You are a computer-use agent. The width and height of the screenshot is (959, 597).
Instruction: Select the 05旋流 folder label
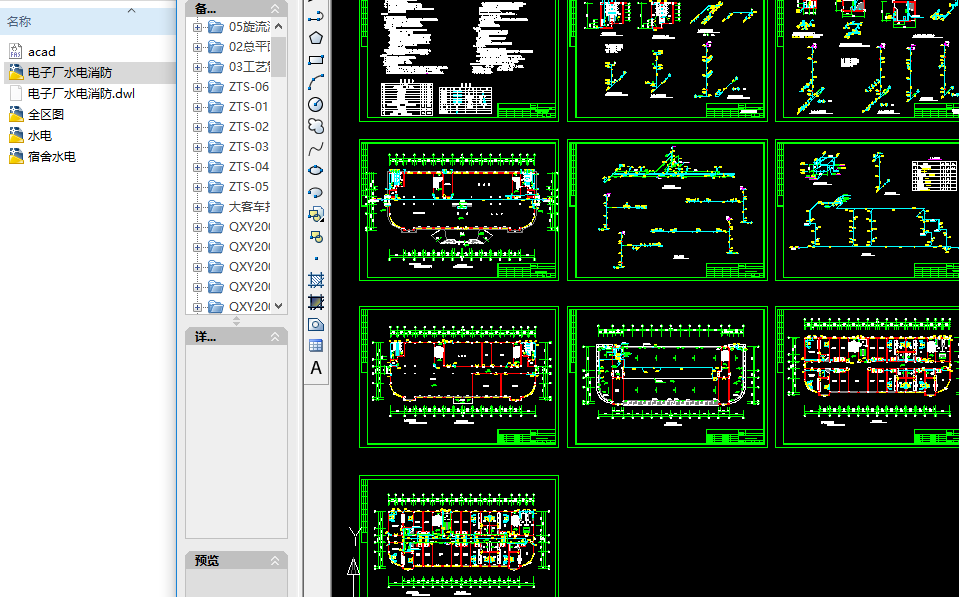(x=250, y=27)
